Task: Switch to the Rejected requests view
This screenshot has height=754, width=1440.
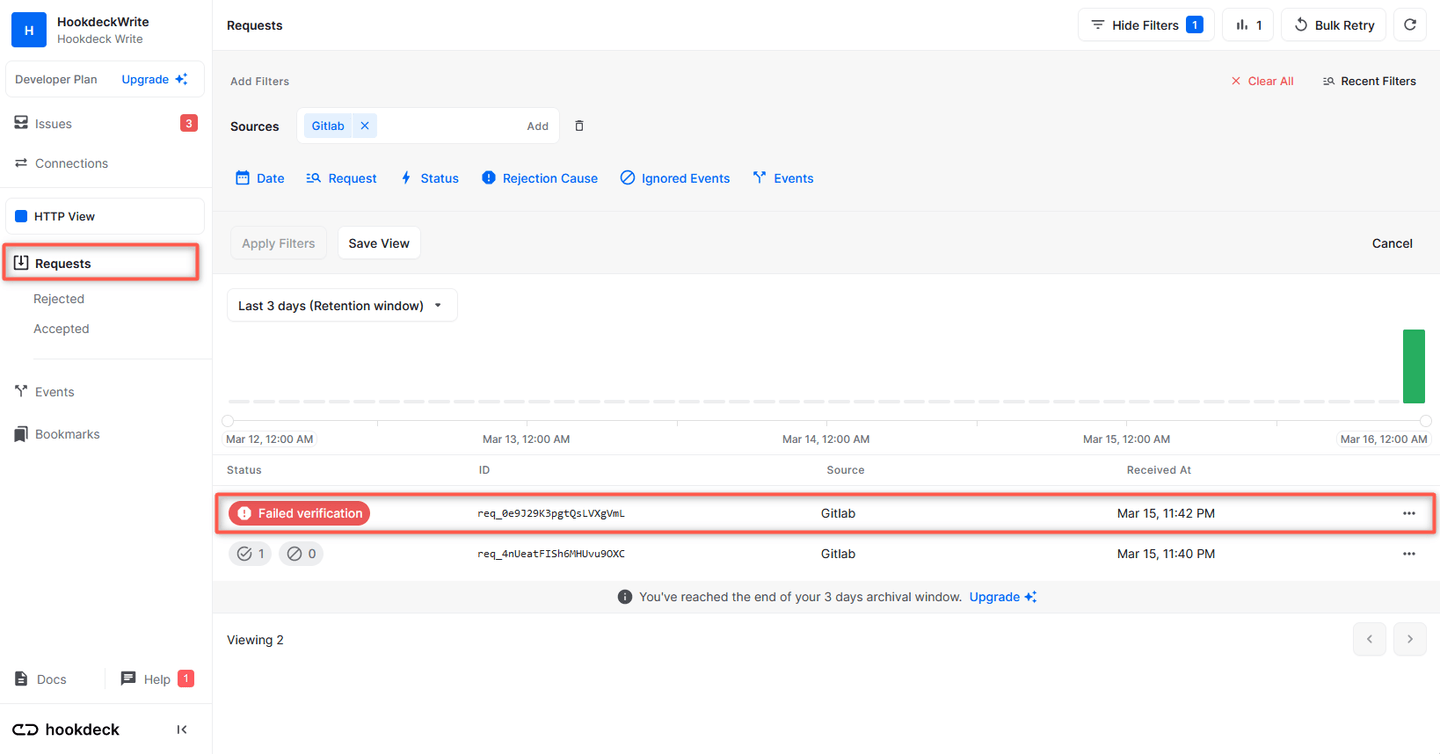Action: click(x=58, y=298)
